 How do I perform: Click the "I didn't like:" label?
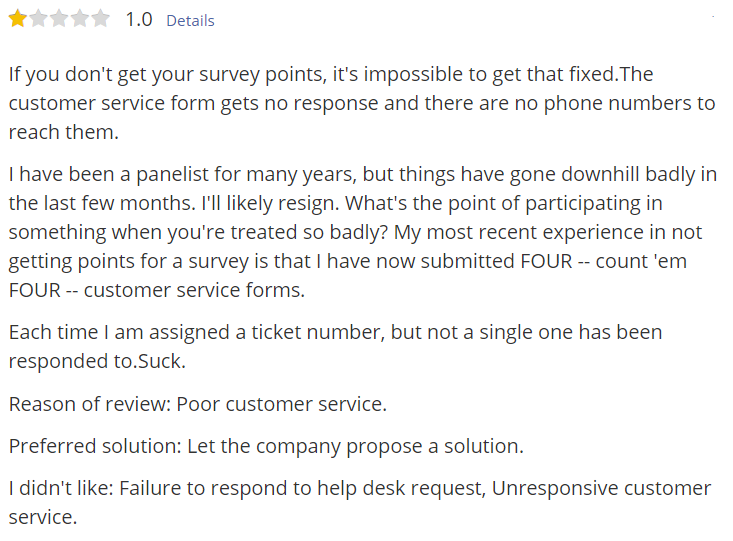pyautogui.click(x=61, y=489)
